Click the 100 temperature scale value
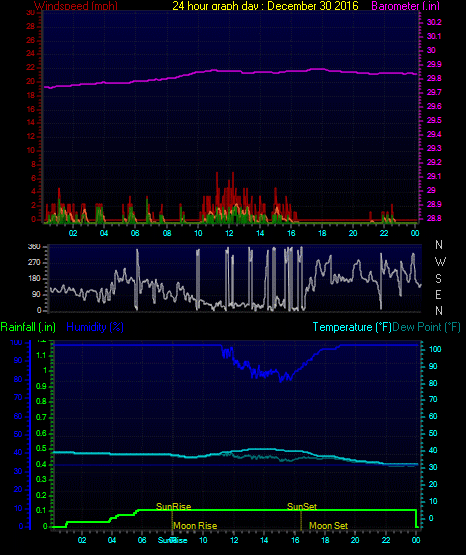The image size is (466, 555). 435,349
